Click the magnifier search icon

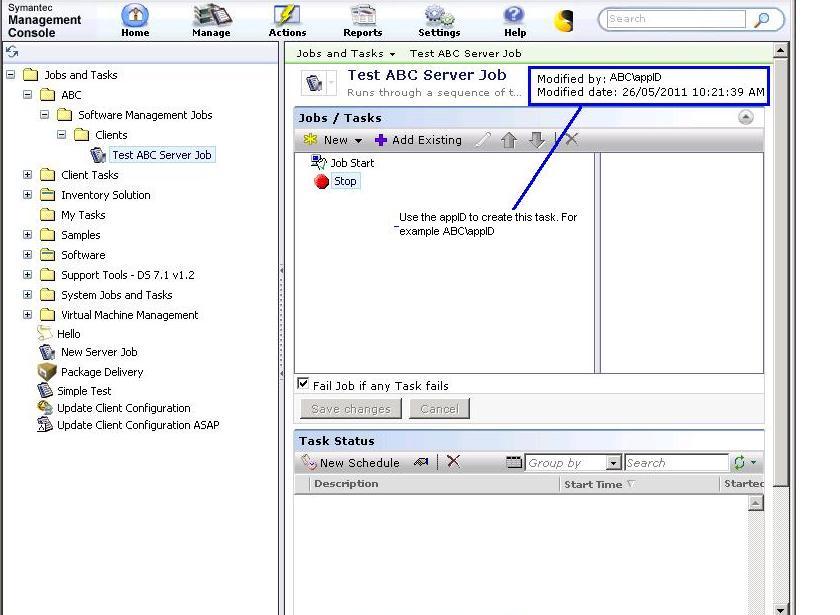[761, 19]
